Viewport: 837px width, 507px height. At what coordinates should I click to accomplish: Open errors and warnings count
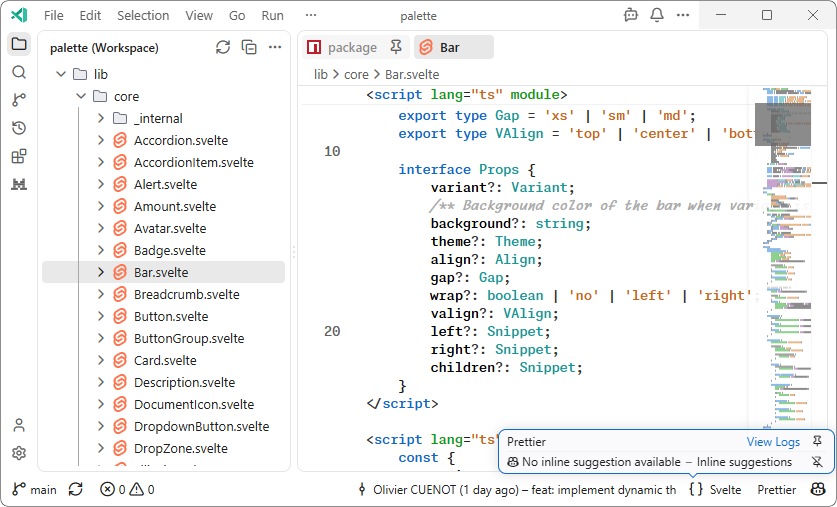pyautogui.click(x=127, y=489)
